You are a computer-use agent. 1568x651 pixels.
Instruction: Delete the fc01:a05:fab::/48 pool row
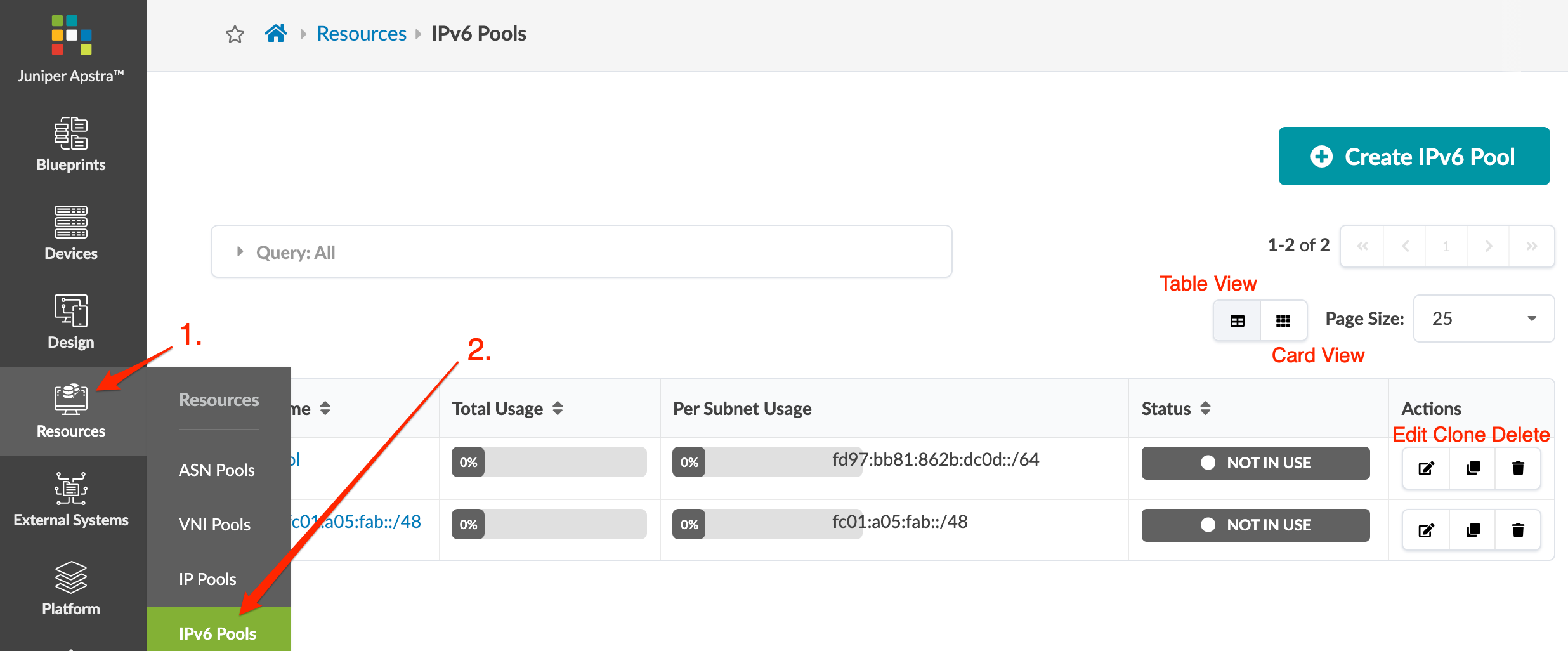(x=1518, y=530)
